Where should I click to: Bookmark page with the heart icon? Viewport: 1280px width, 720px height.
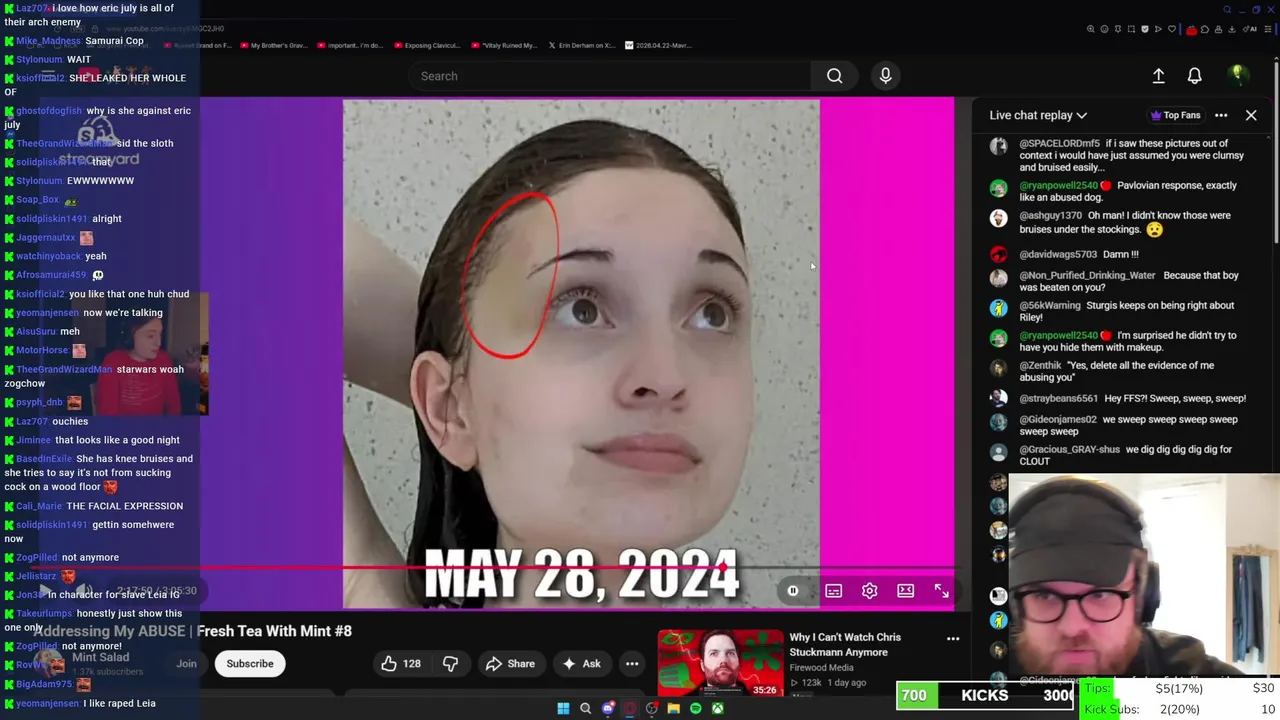(1172, 29)
